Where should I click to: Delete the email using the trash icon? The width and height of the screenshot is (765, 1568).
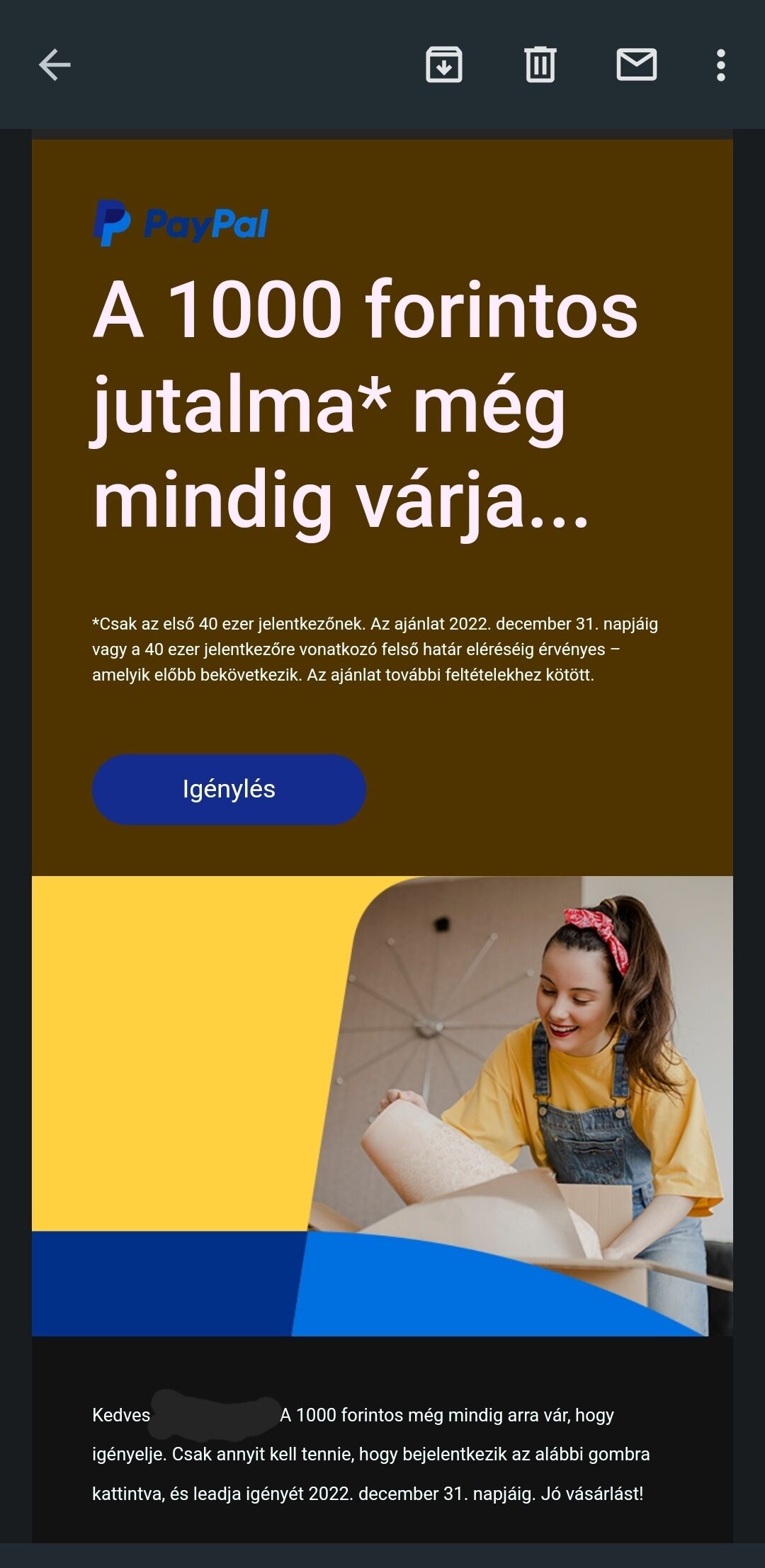point(540,65)
